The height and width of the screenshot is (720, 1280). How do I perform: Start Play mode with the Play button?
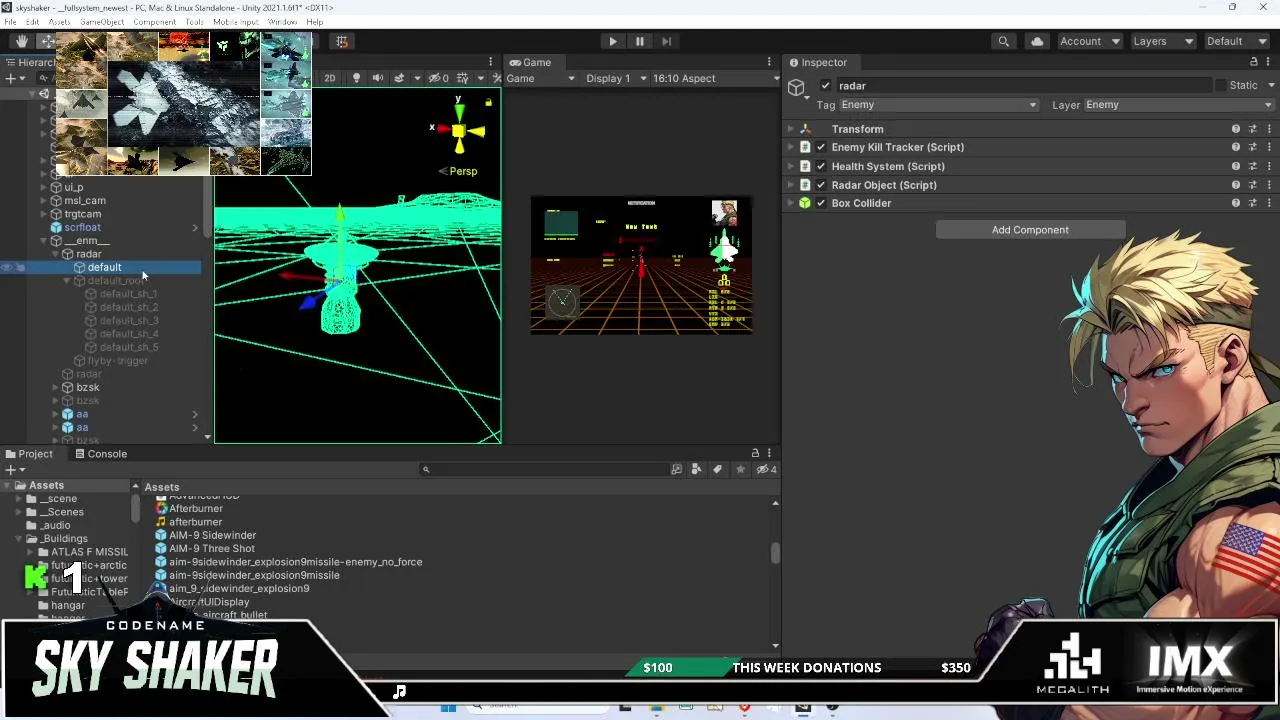[x=613, y=41]
